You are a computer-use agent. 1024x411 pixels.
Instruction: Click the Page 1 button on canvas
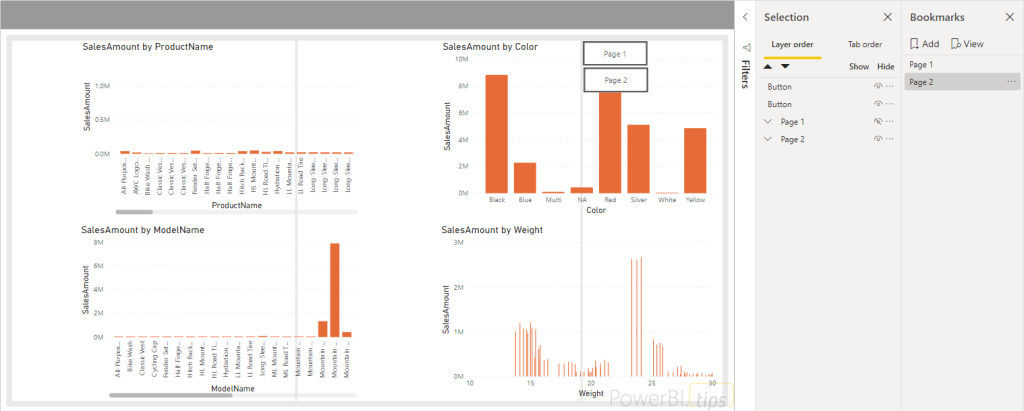(615, 54)
